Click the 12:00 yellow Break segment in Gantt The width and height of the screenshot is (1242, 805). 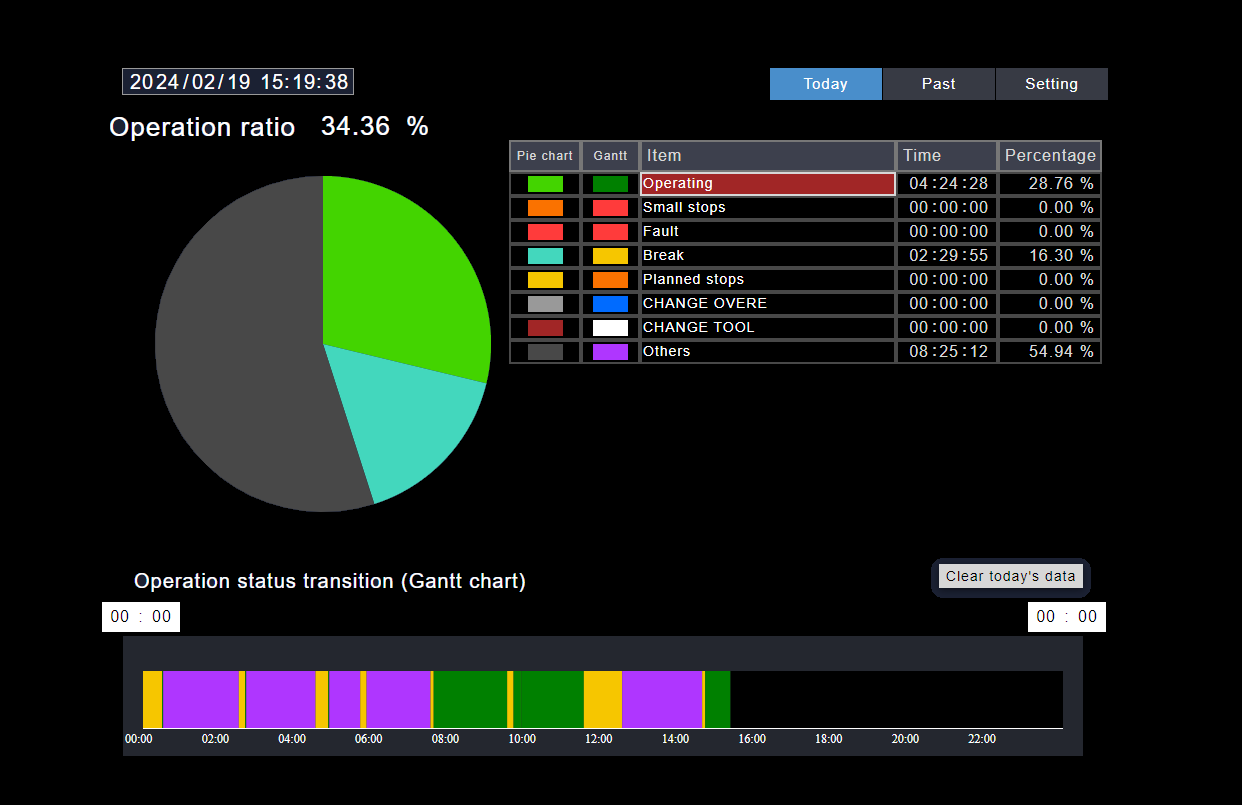(603, 700)
